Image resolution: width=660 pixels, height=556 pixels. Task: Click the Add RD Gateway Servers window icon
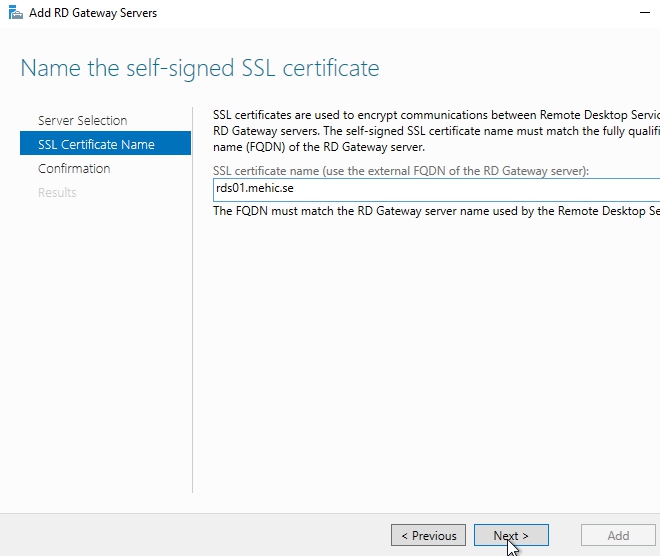coord(16,13)
